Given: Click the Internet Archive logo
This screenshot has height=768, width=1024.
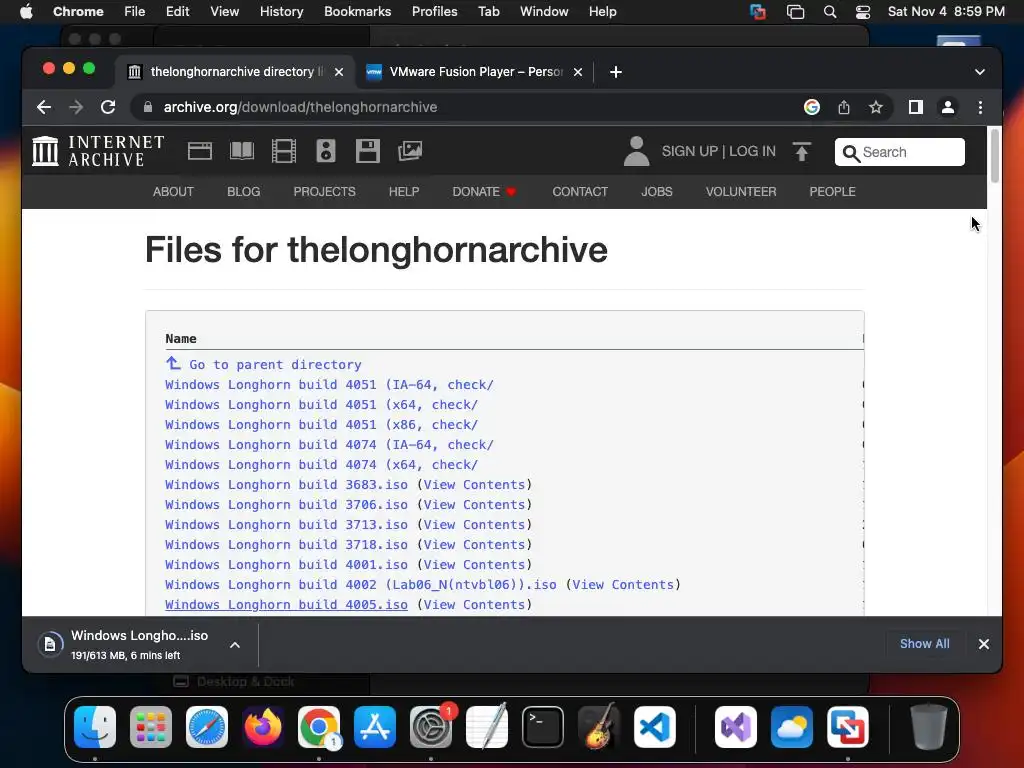Looking at the screenshot, I should point(98,151).
